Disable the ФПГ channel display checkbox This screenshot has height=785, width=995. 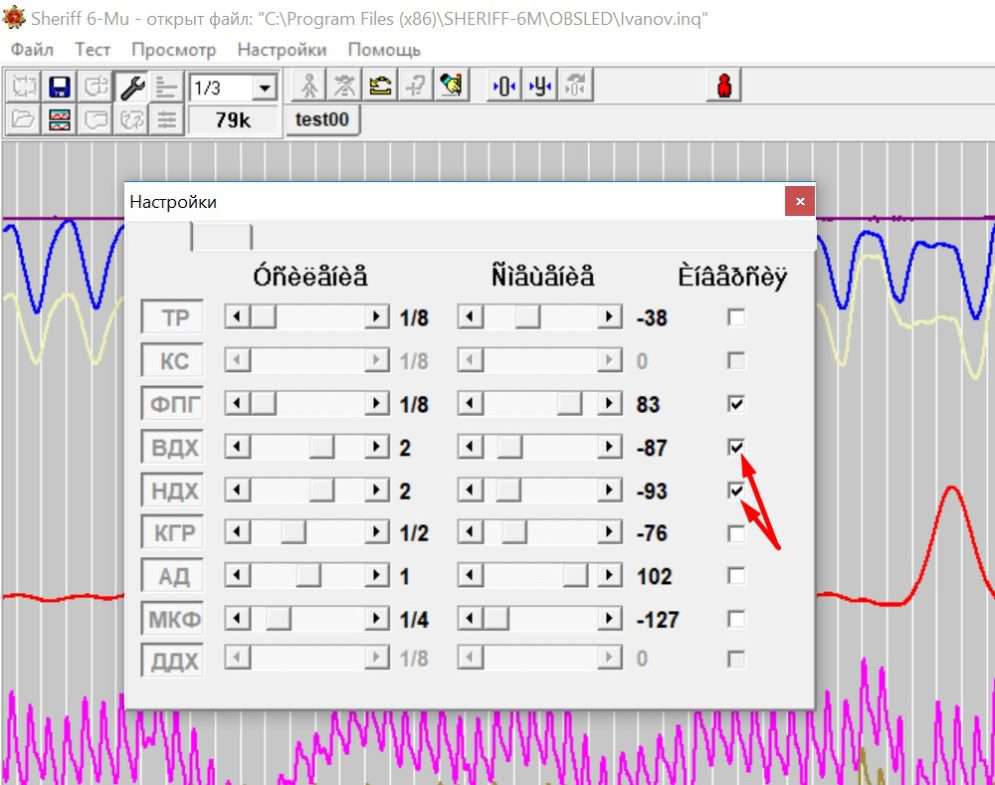(x=736, y=404)
